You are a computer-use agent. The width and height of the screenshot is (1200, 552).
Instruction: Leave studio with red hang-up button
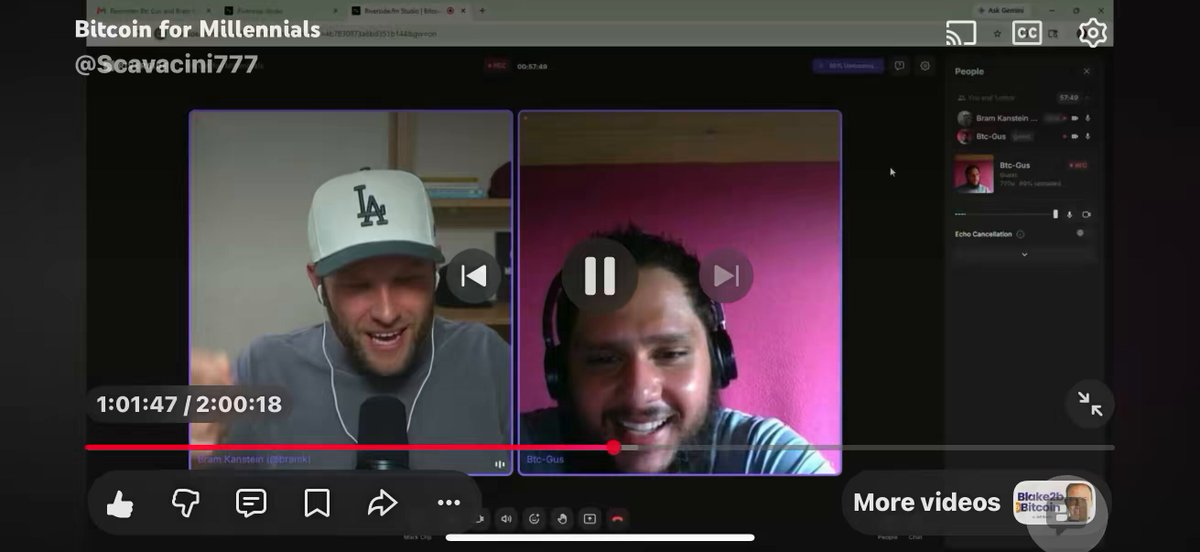618,518
